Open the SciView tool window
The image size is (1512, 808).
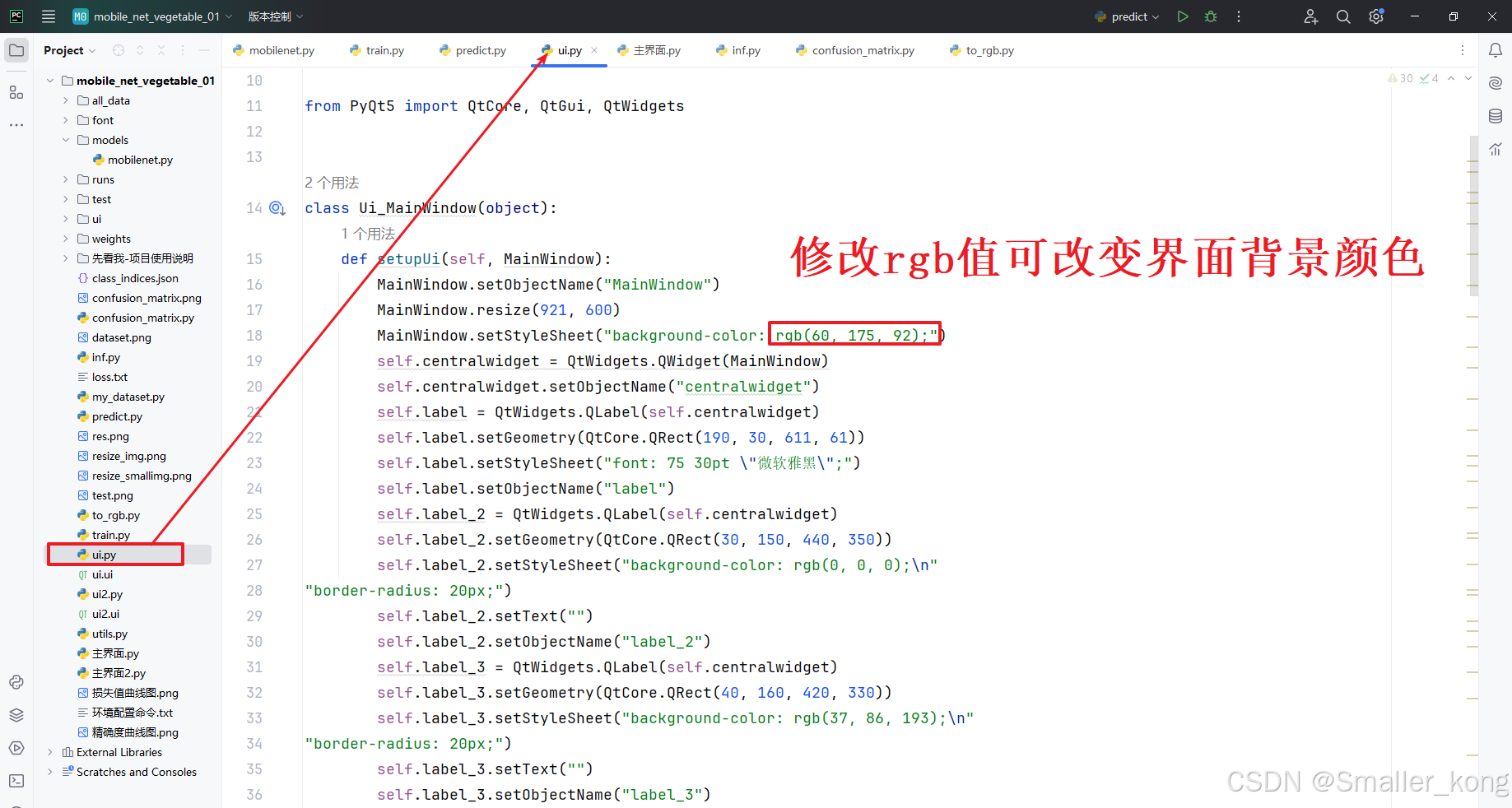coord(1496,149)
